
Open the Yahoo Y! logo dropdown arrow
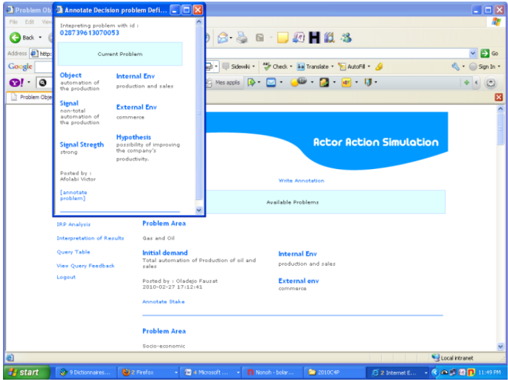(29, 82)
